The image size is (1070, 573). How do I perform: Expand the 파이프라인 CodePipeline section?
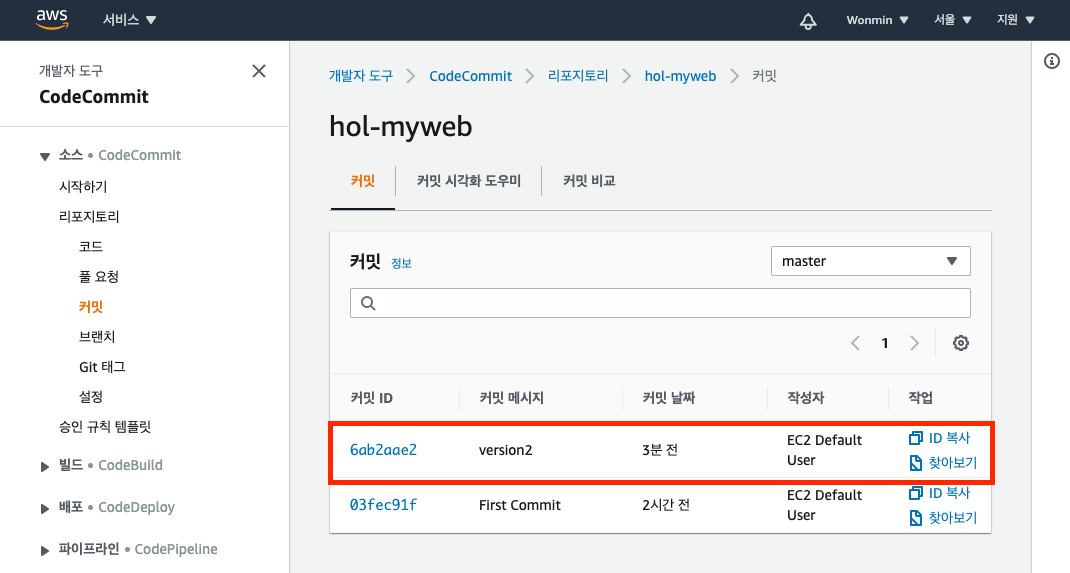coord(45,550)
